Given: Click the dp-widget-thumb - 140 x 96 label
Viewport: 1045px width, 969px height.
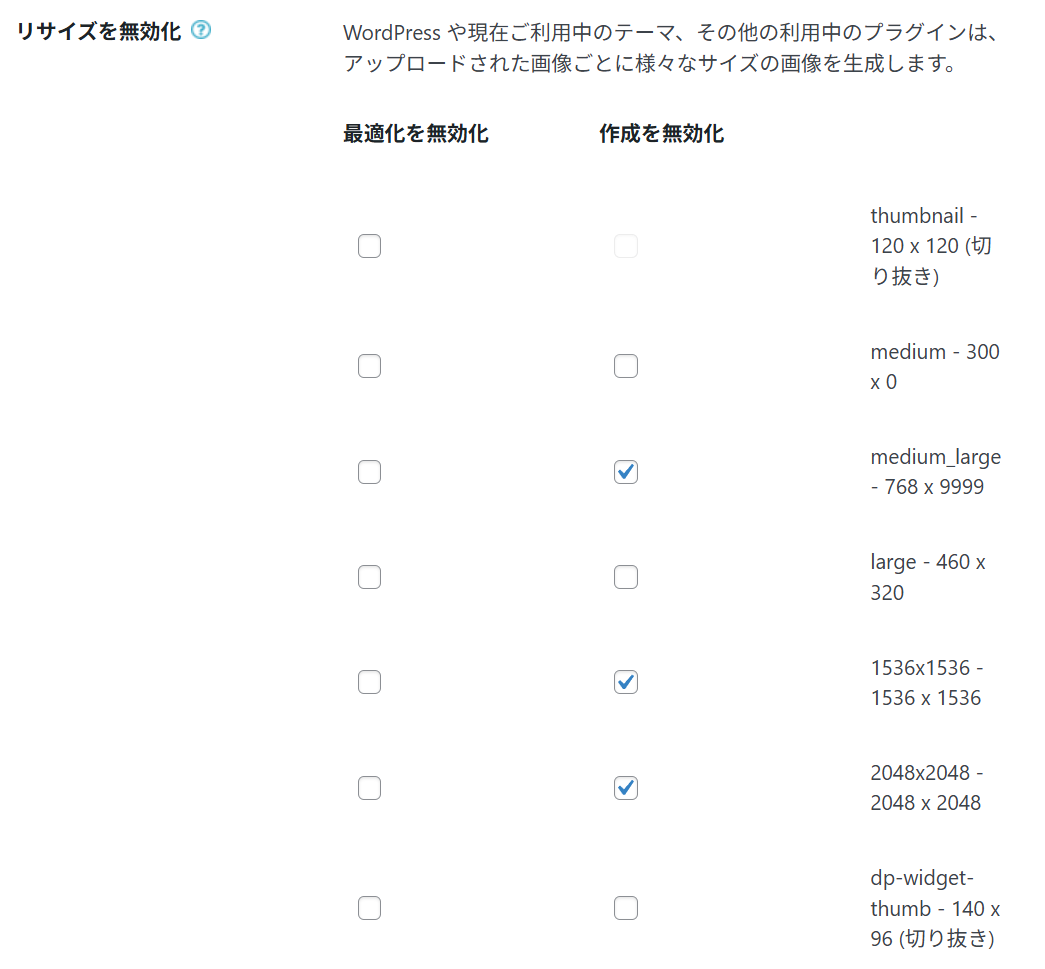Looking at the screenshot, I should (x=935, y=908).
